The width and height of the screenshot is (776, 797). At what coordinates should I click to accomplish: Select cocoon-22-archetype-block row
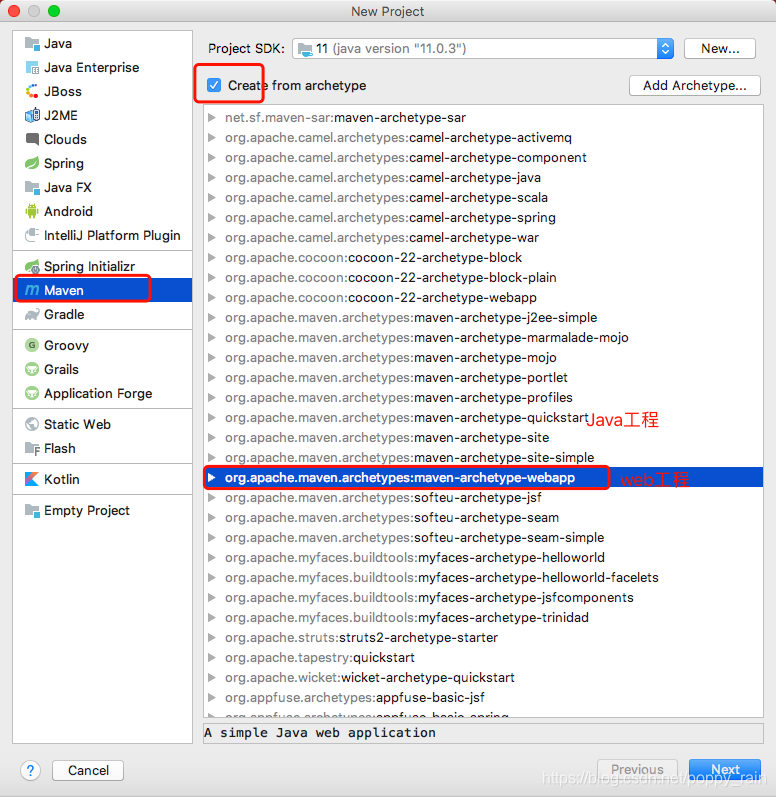[483, 258]
